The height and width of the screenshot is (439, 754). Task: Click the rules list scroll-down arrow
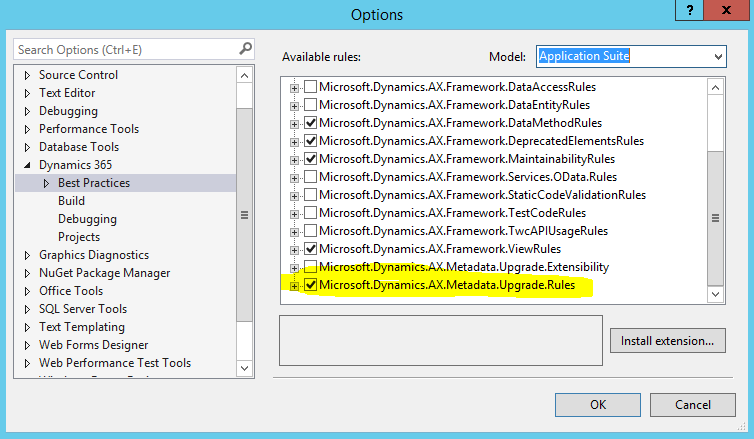715,294
